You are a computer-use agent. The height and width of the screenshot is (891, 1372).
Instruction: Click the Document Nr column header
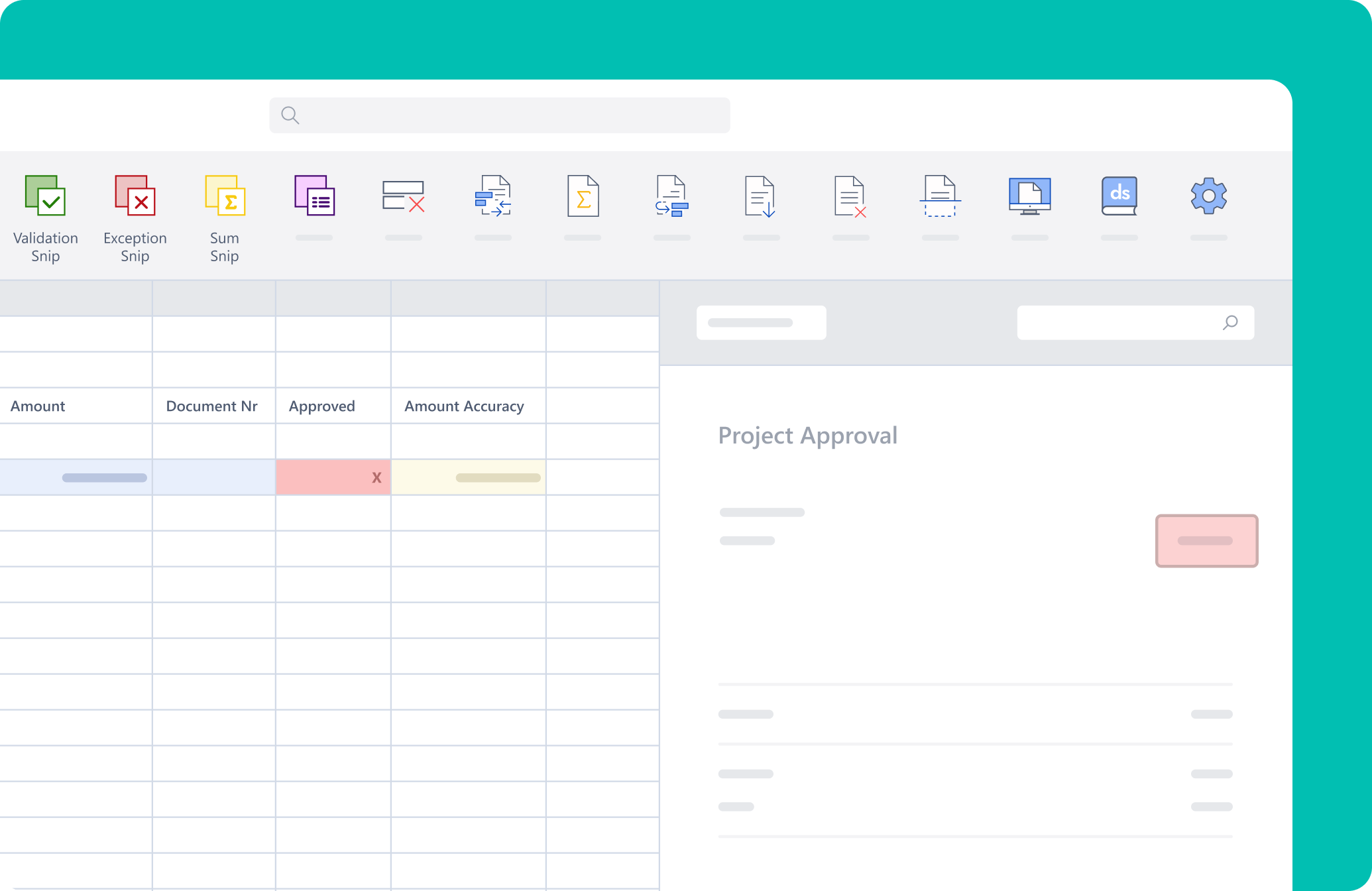(x=211, y=406)
